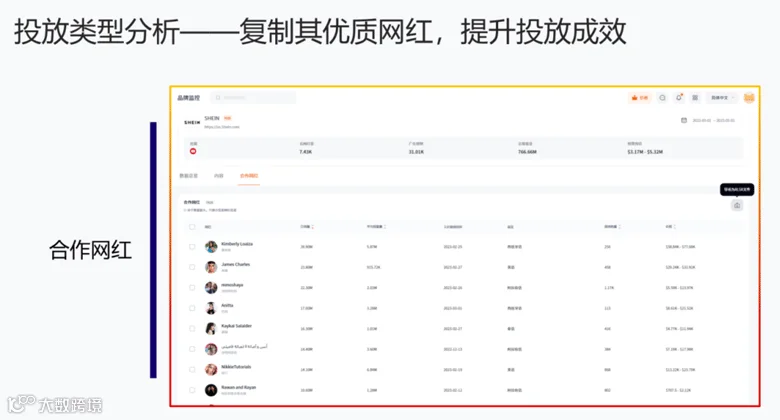
Task: Tick the select-all checkbox in table header
Action: [192, 227]
